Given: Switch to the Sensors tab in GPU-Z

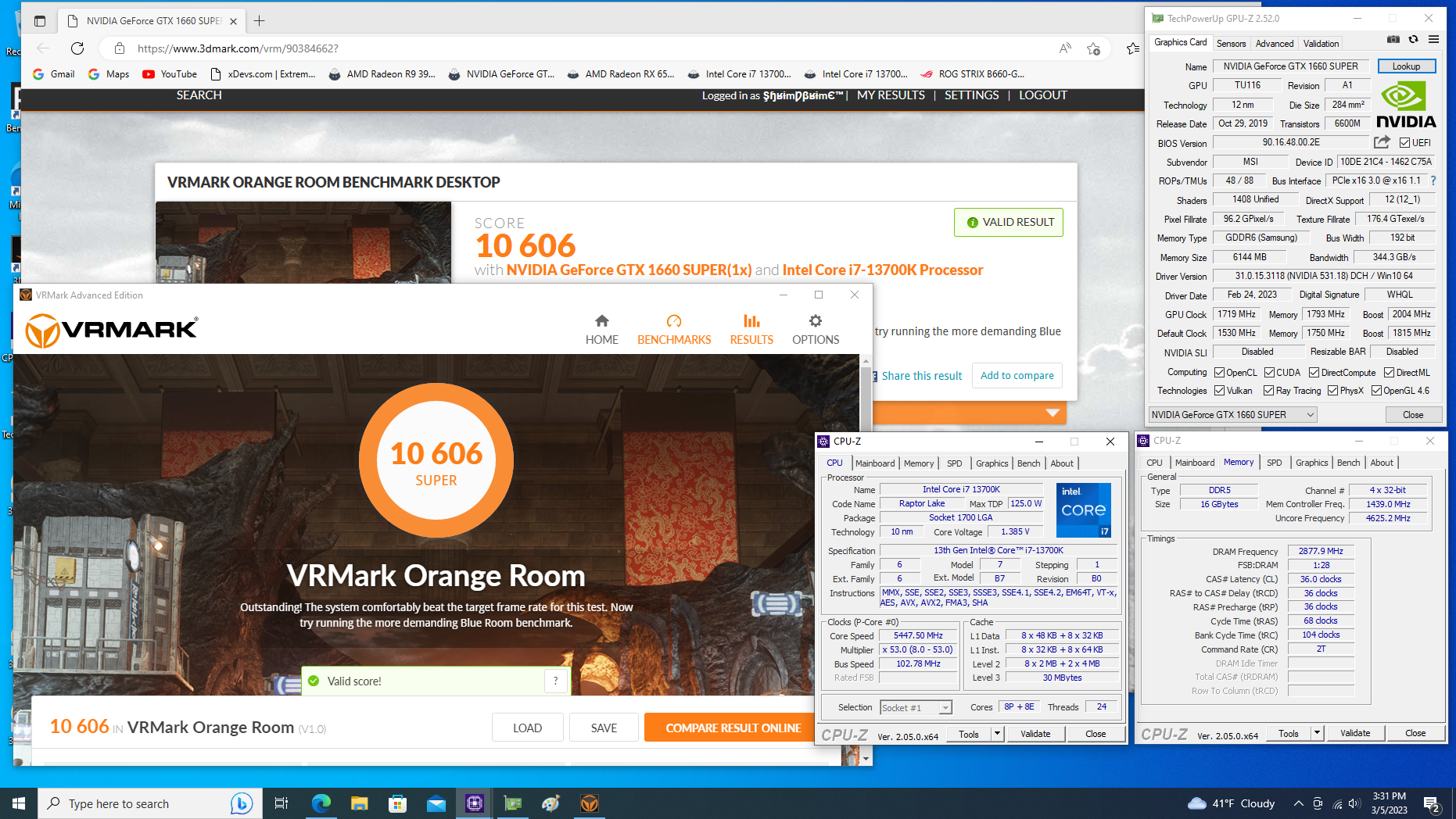Looking at the screenshot, I should 1231,44.
